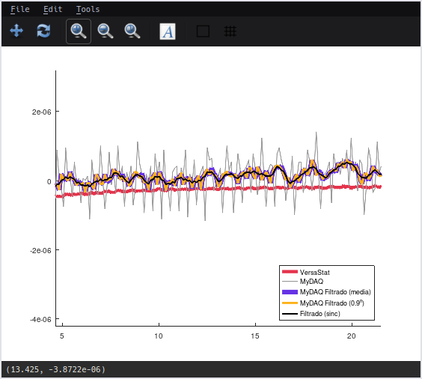Click the -2e-06 y-axis tick label
The image size is (422, 379).
pos(41,250)
